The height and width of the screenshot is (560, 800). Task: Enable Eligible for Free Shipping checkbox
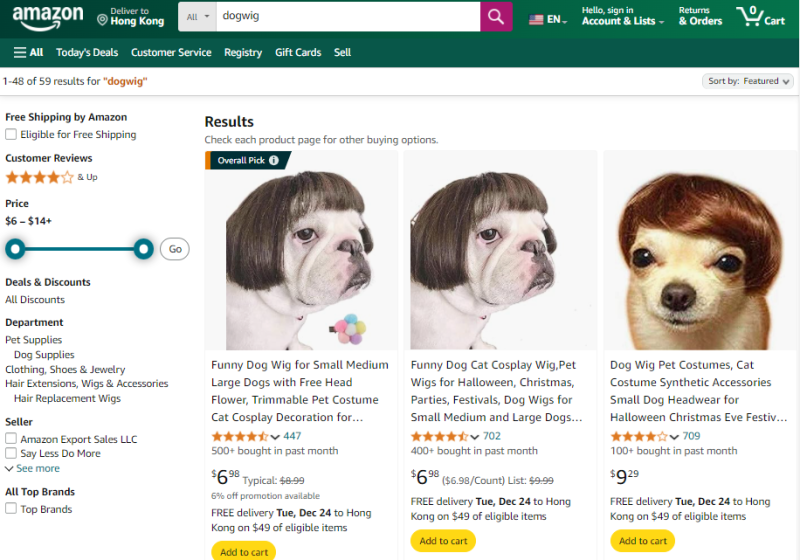pos(11,134)
